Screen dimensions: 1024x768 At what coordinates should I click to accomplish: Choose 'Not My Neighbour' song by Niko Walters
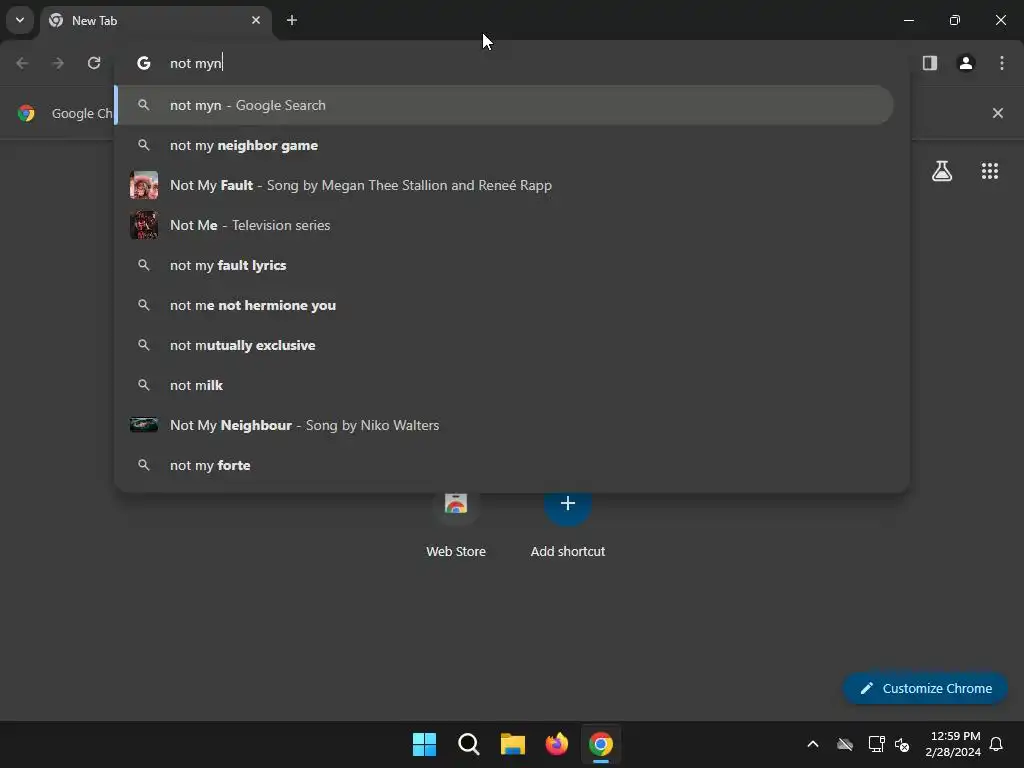[x=504, y=425]
